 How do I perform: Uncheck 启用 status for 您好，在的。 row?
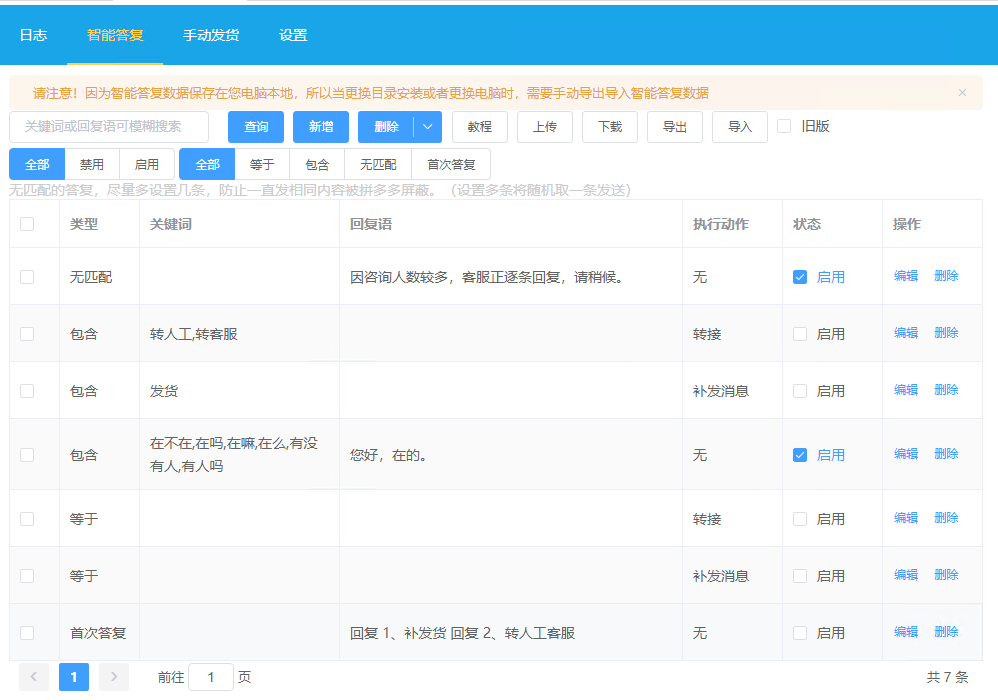tap(800, 455)
